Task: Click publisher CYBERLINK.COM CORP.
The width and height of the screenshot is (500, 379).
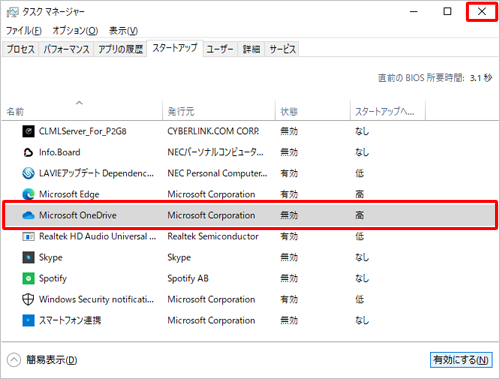Action: (213, 131)
